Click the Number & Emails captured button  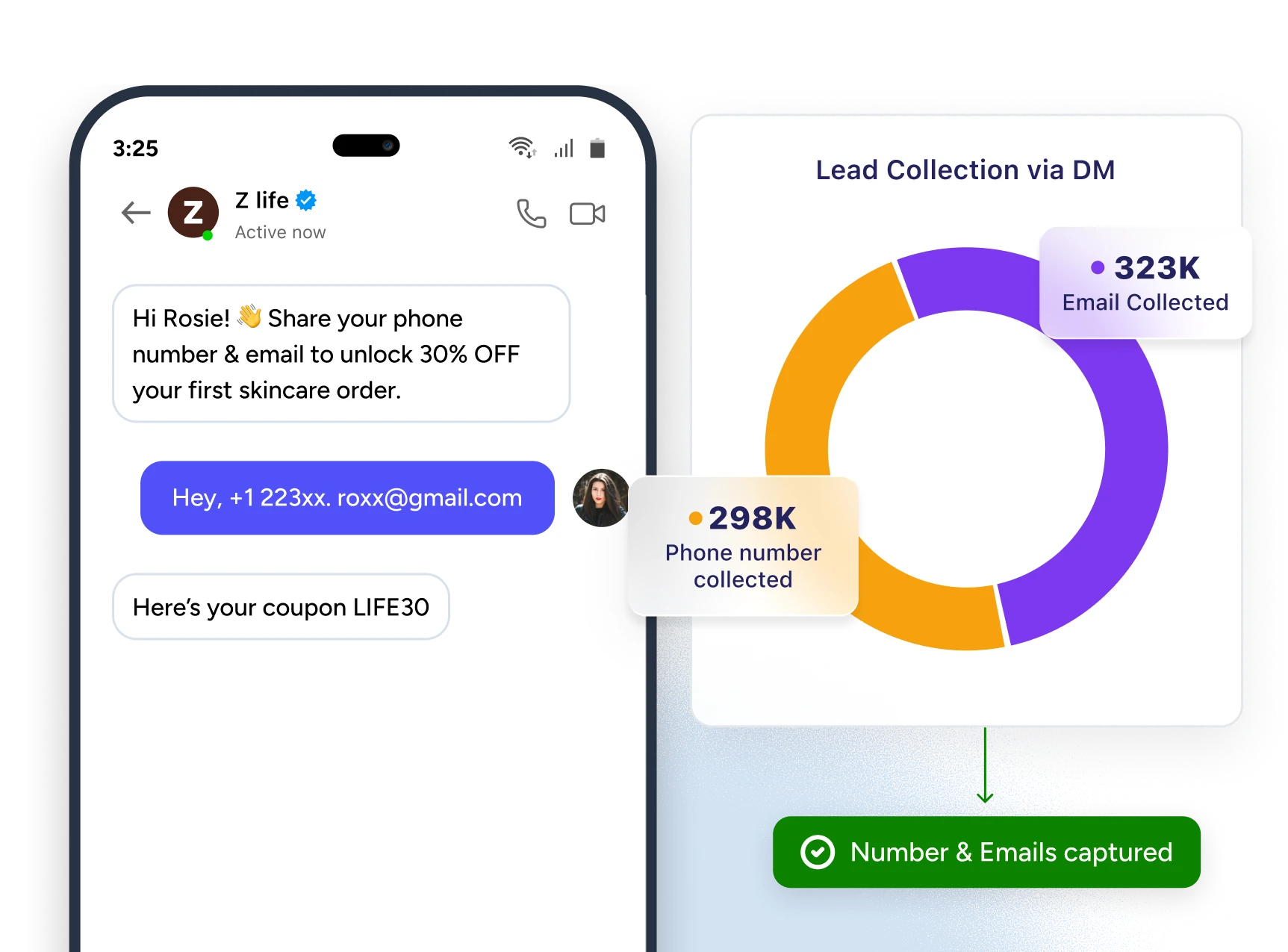click(x=986, y=852)
